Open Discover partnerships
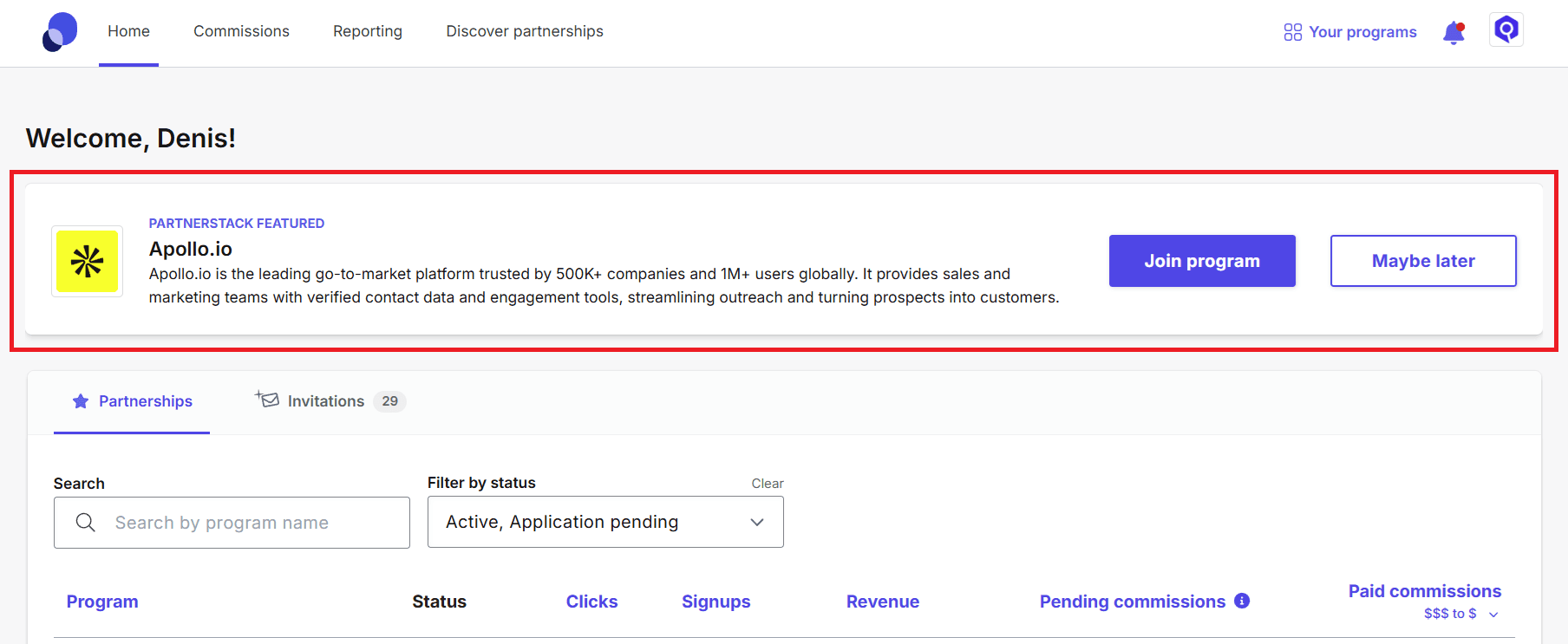 [525, 31]
